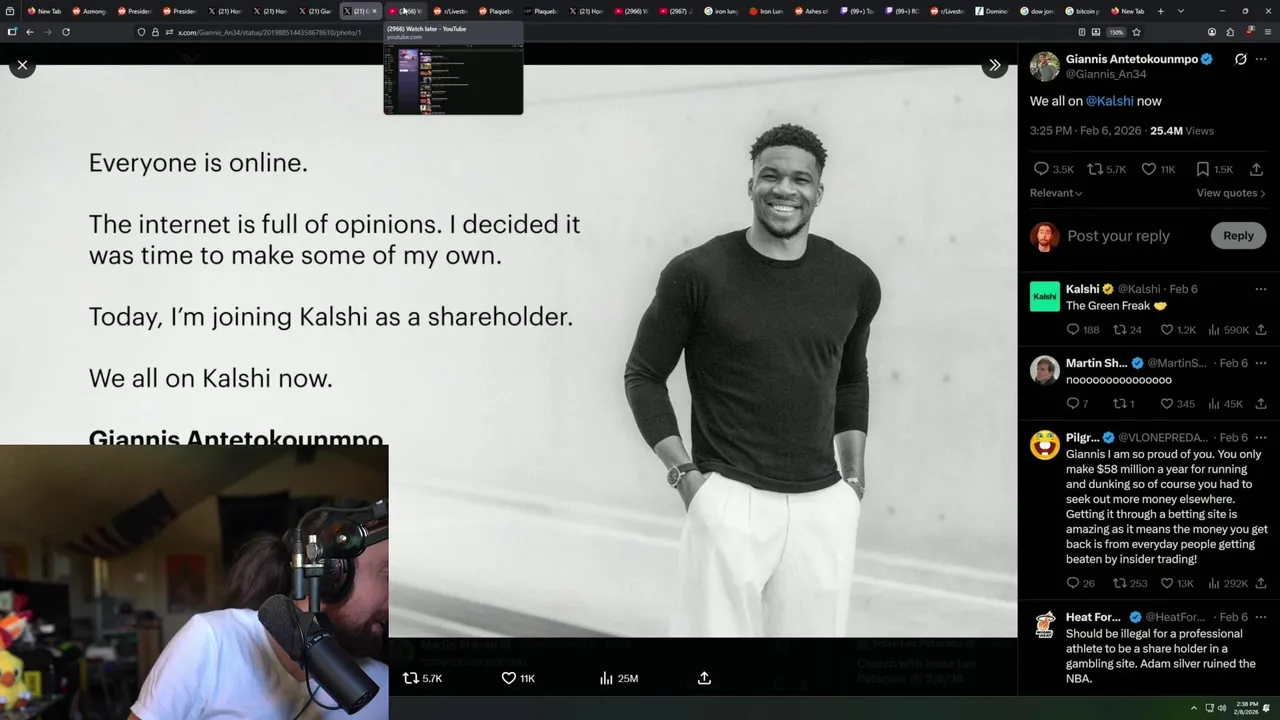Open the sidebar toggle in browser toolbar
The height and width of the screenshot is (720, 1280).
pos(12,32)
